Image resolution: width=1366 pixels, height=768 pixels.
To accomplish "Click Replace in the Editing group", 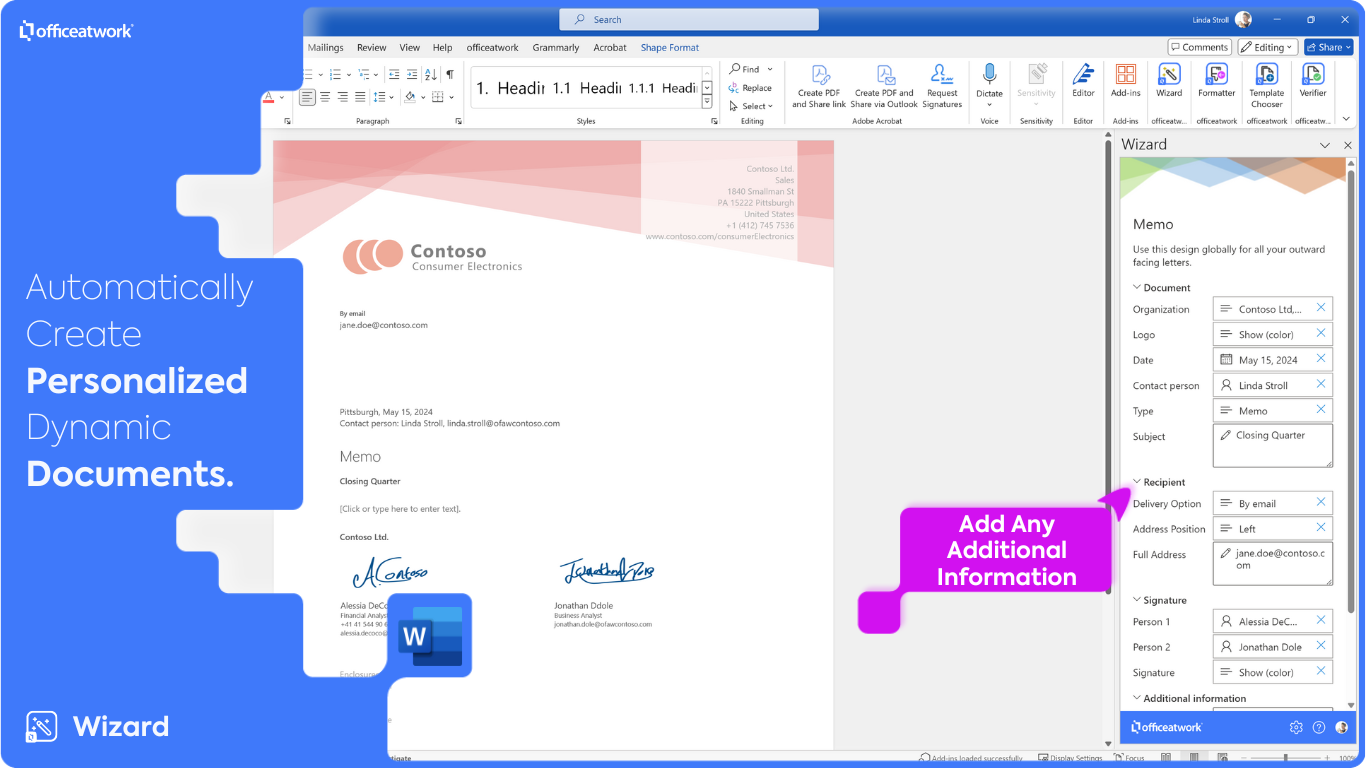I will tap(750, 88).
